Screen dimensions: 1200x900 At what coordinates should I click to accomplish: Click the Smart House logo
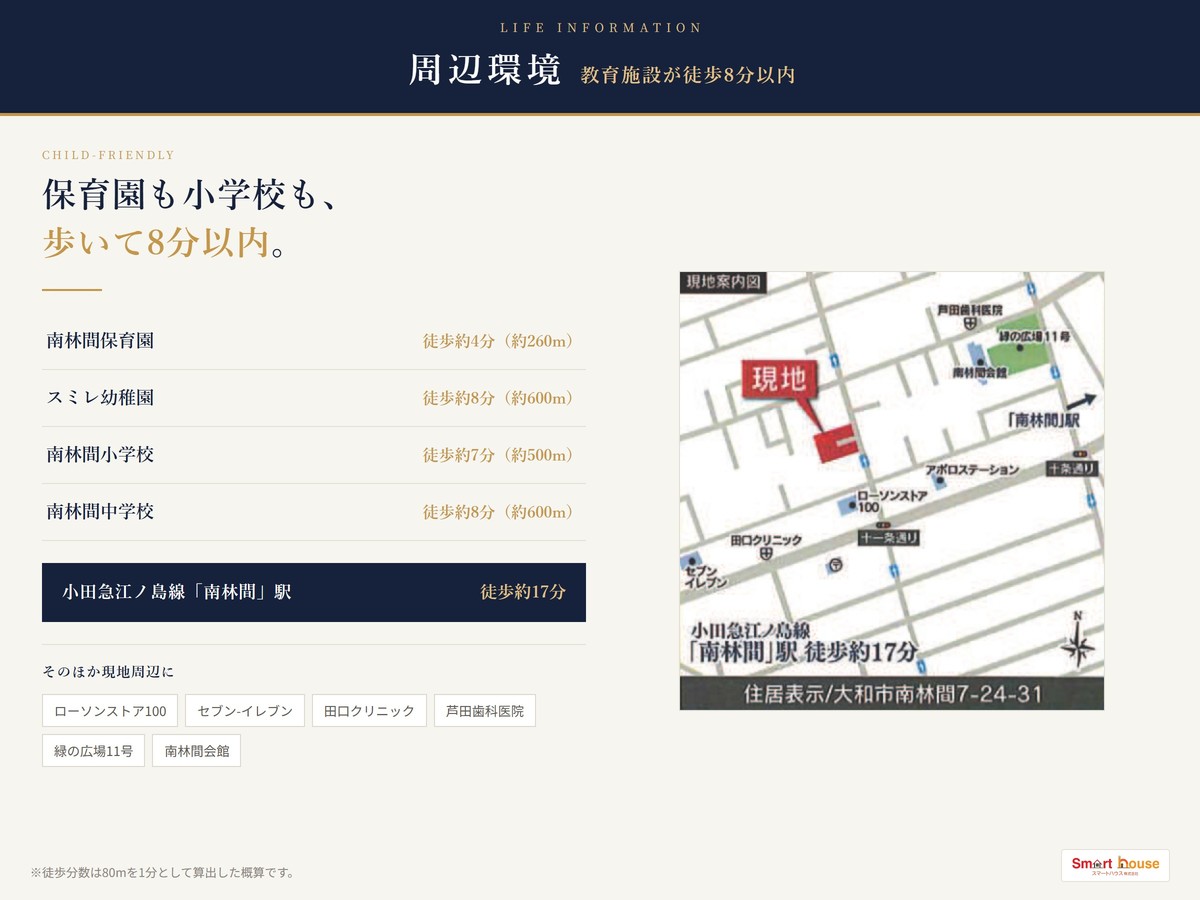point(1115,865)
